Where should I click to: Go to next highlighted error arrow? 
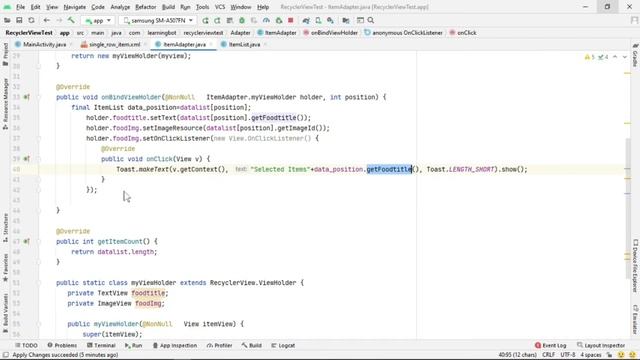[x=624, y=57]
